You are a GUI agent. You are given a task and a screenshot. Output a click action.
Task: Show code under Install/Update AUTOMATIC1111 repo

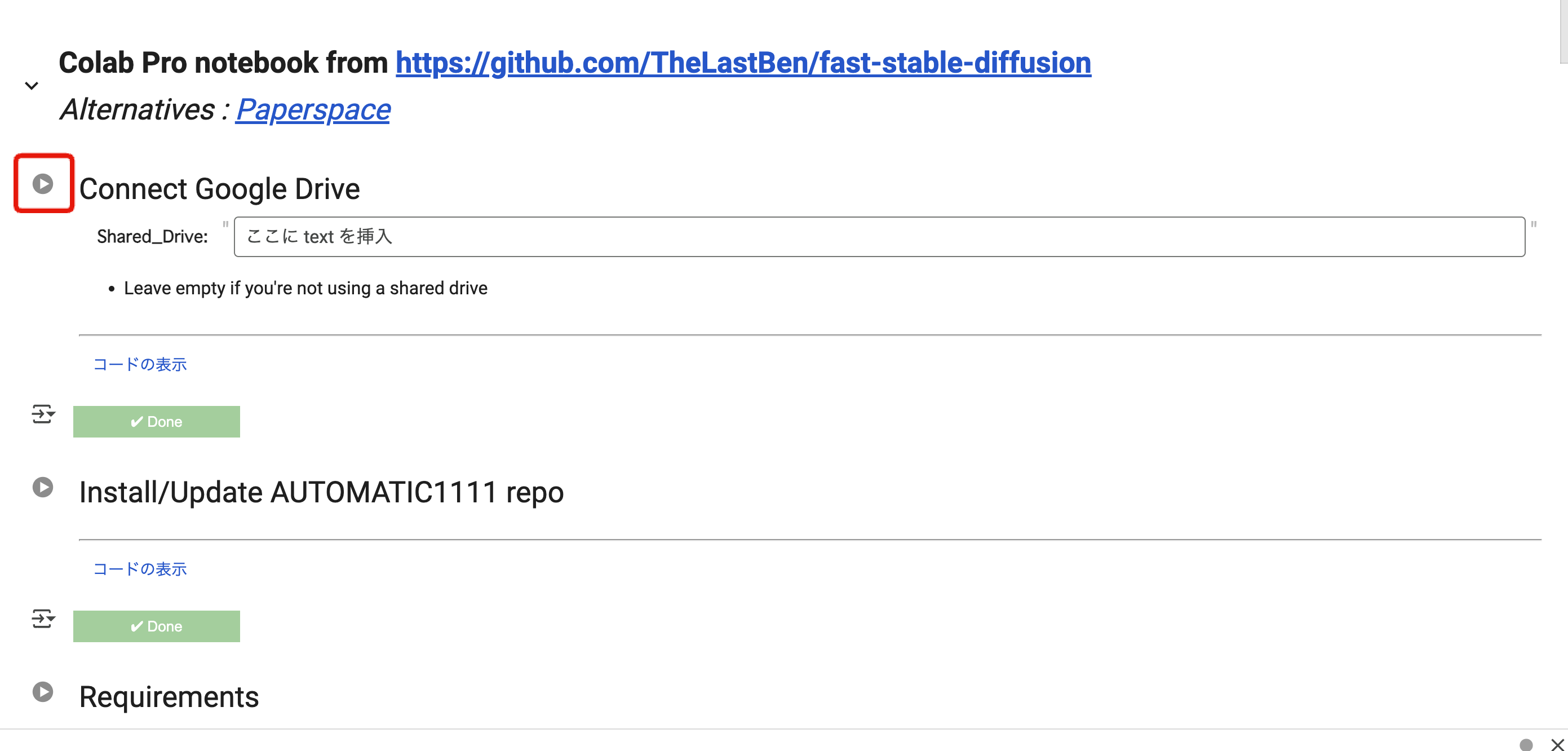point(140,569)
